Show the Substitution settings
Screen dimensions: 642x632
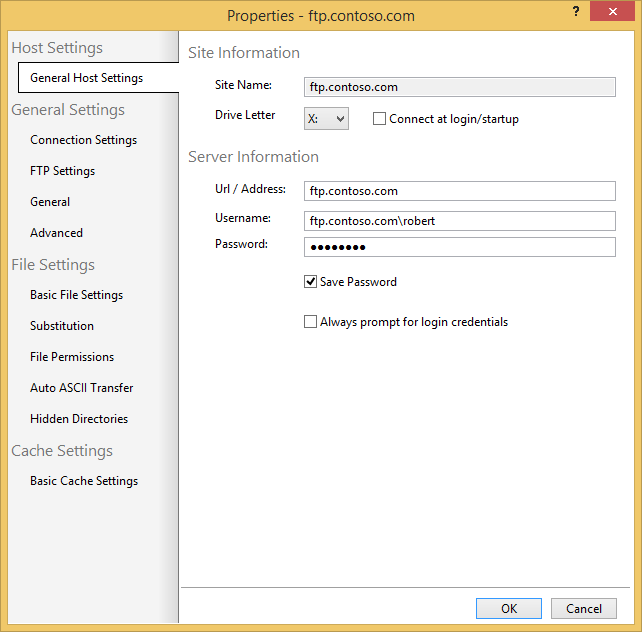click(62, 326)
